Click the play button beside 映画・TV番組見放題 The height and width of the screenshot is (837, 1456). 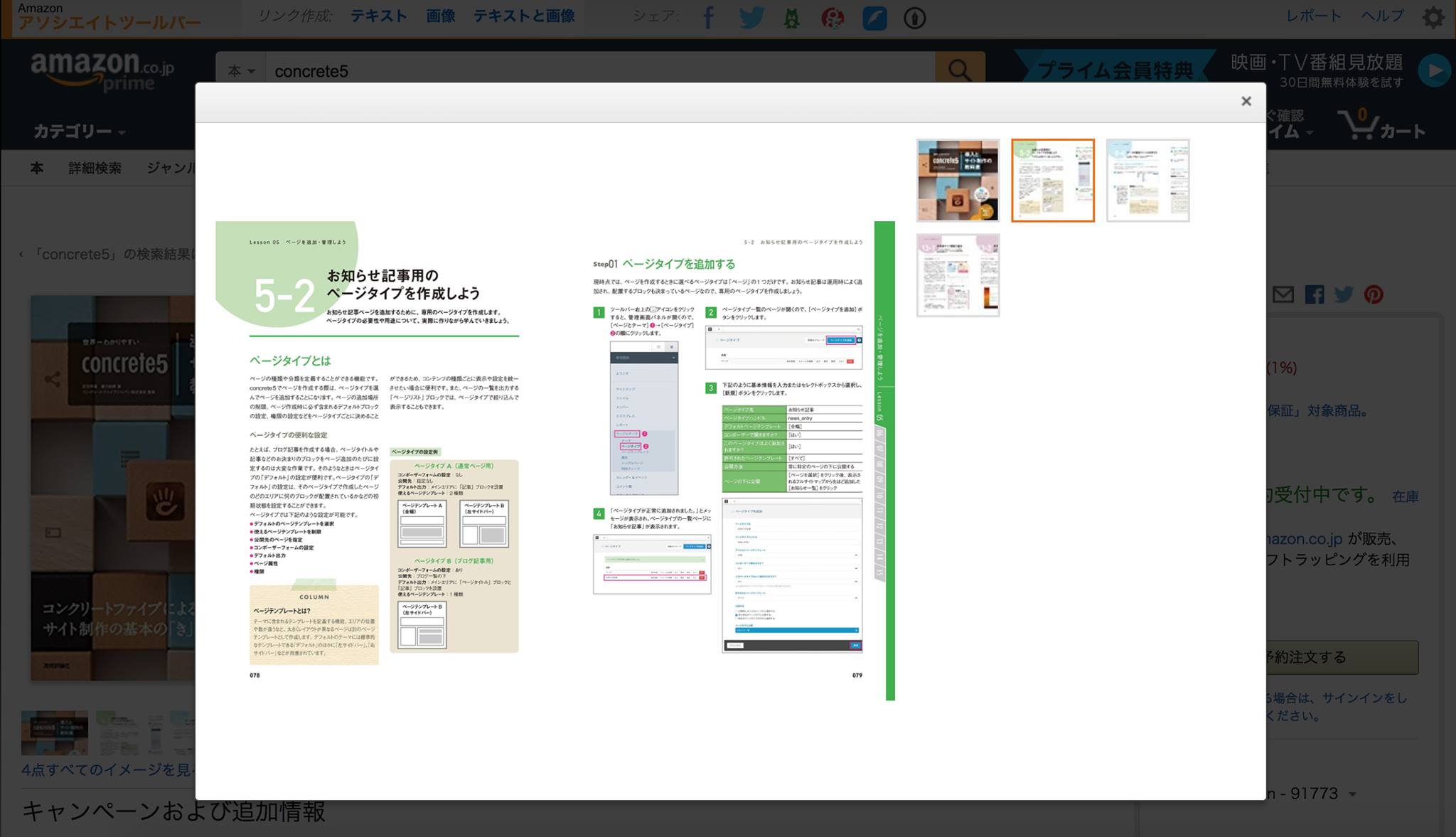(x=1434, y=70)
